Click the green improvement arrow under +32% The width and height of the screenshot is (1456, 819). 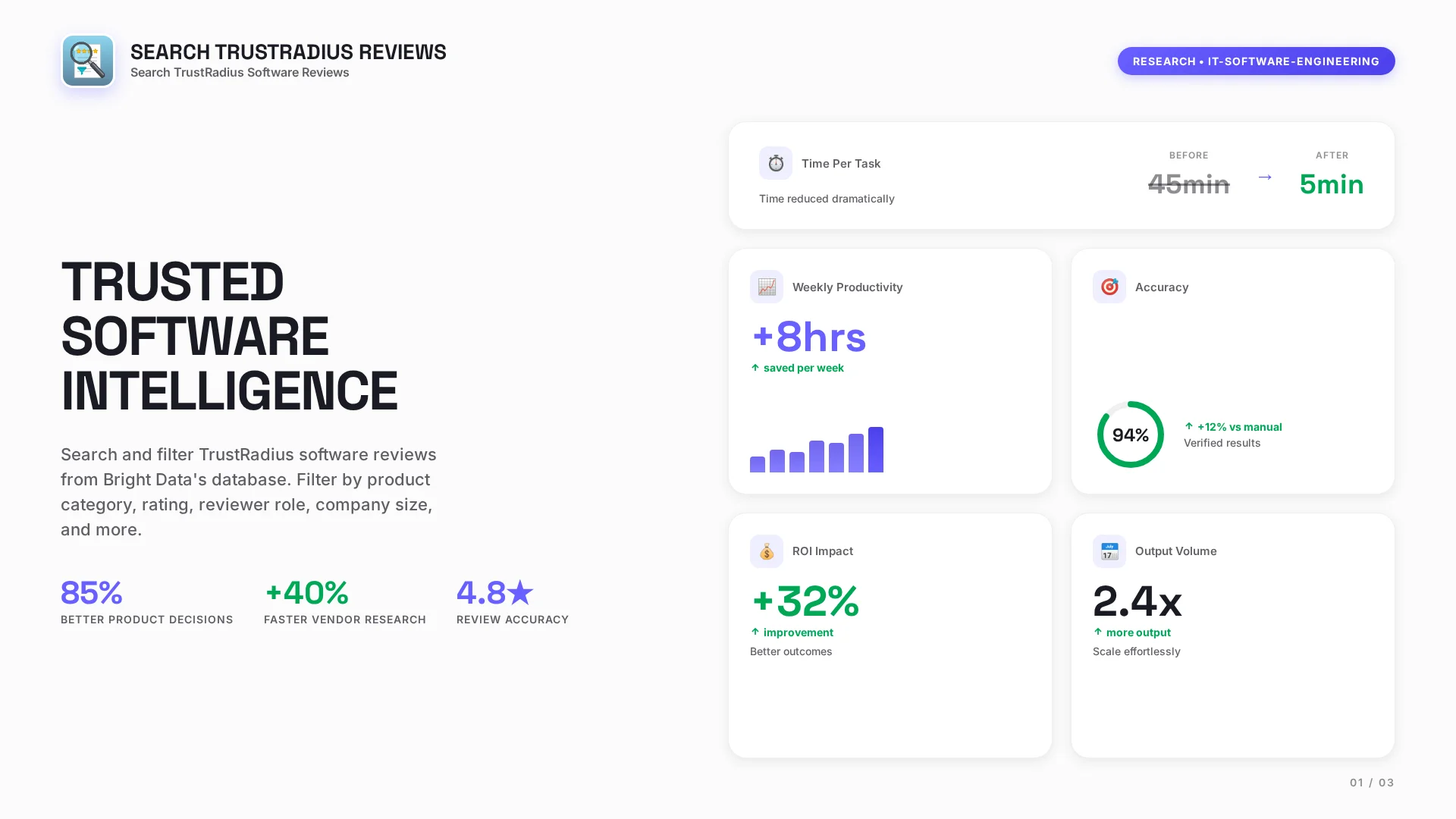click(755, 632)
